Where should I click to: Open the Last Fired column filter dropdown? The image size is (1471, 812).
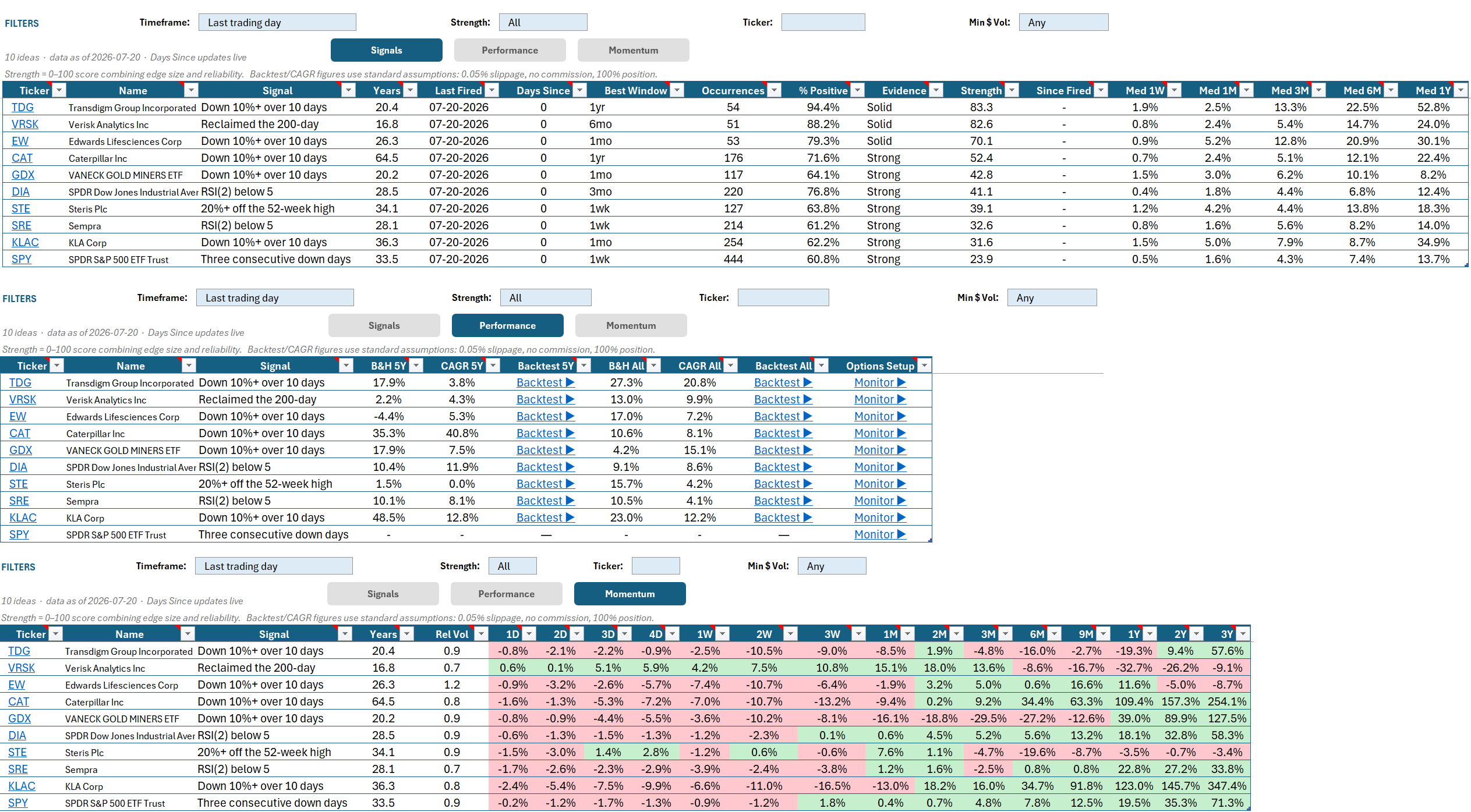tap(492, 90)
